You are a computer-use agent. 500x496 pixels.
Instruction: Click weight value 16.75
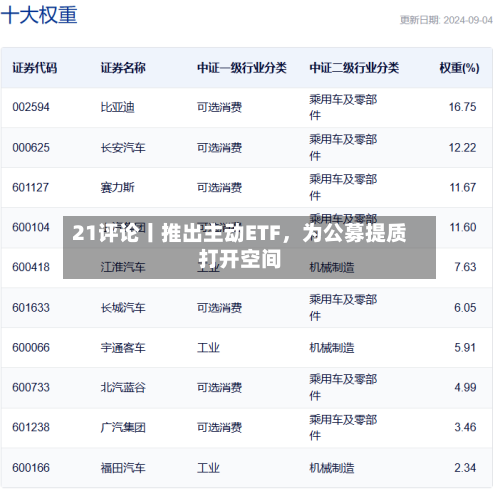462,107
